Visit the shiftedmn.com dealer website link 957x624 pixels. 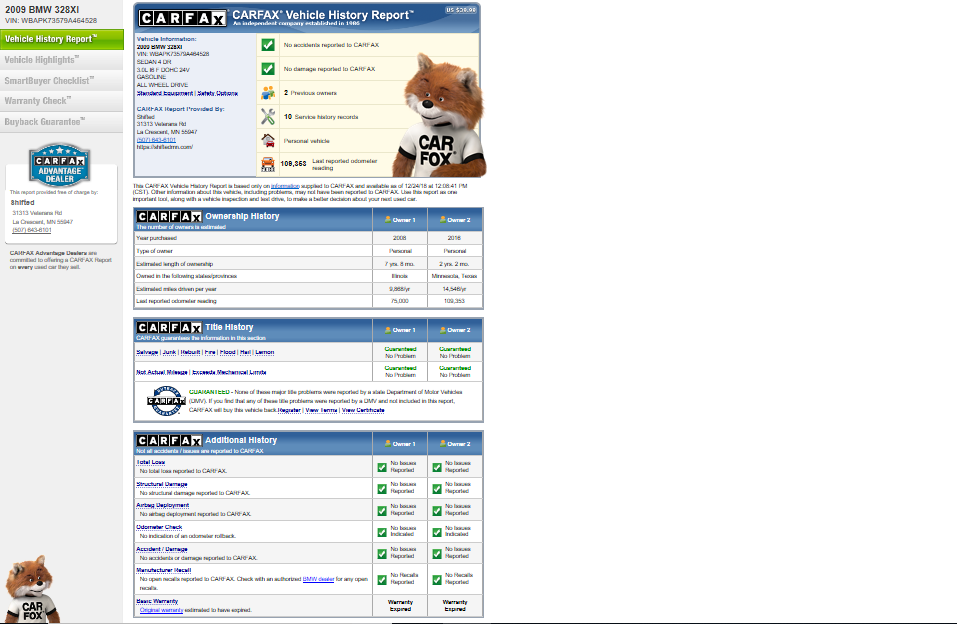pyautogui.click(x=165, y=147)
